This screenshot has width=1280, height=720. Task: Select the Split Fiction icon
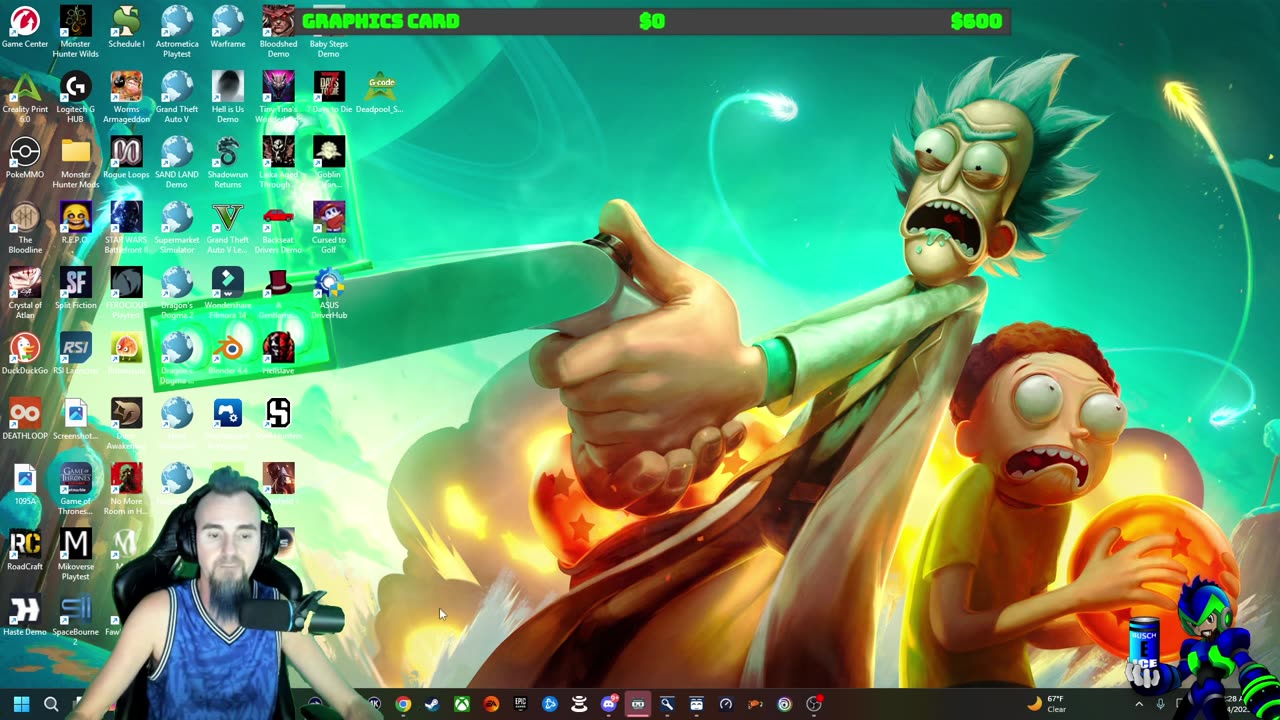(x=76, y=288)
